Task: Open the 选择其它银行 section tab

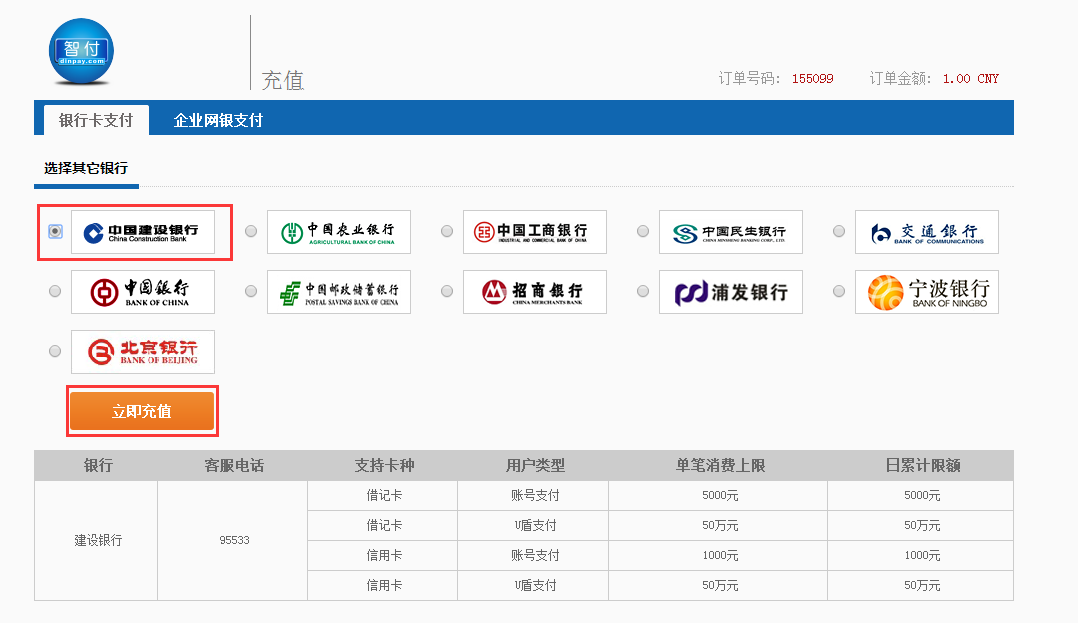Action: (86, 168)
